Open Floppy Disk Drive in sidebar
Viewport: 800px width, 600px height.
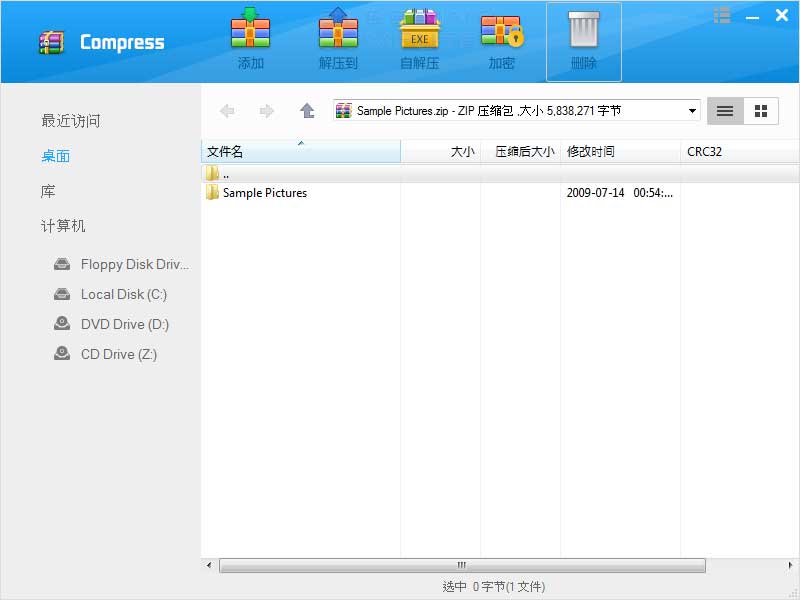coord(121,264)
